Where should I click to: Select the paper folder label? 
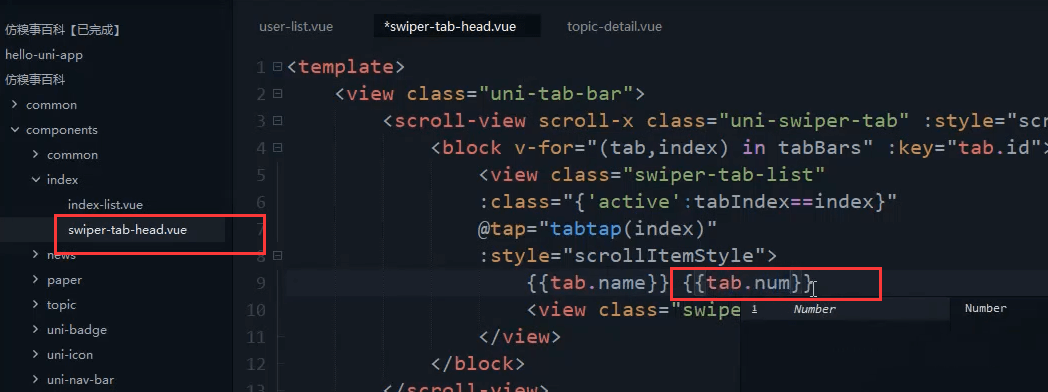[64, 280]
